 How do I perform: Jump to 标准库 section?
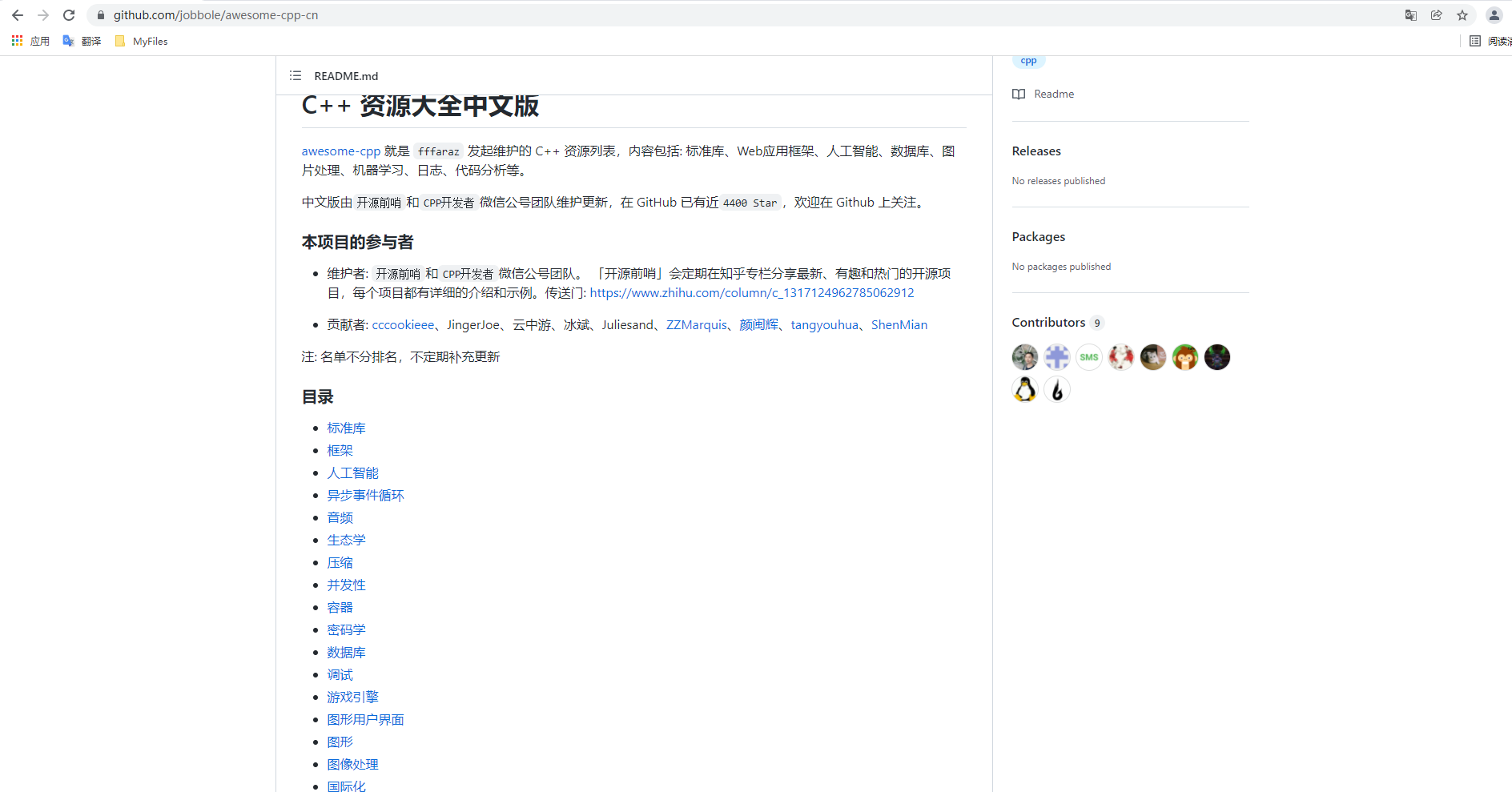click(347, 428)
